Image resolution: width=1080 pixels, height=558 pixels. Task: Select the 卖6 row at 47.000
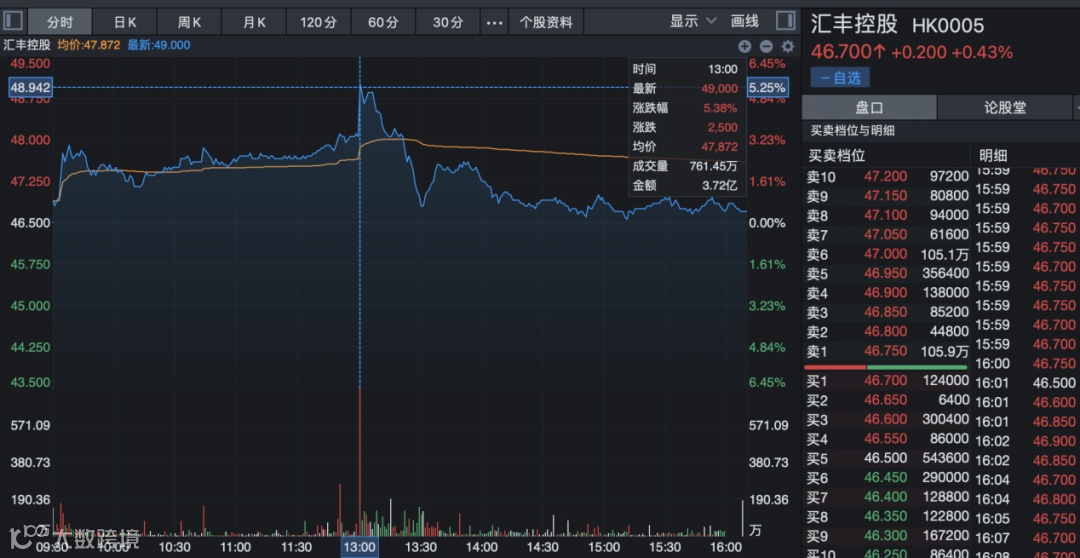coord(886,254)
